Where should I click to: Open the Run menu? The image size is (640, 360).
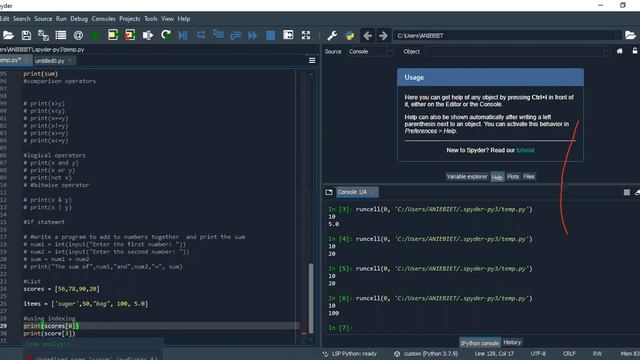click(x=61, y=19)
